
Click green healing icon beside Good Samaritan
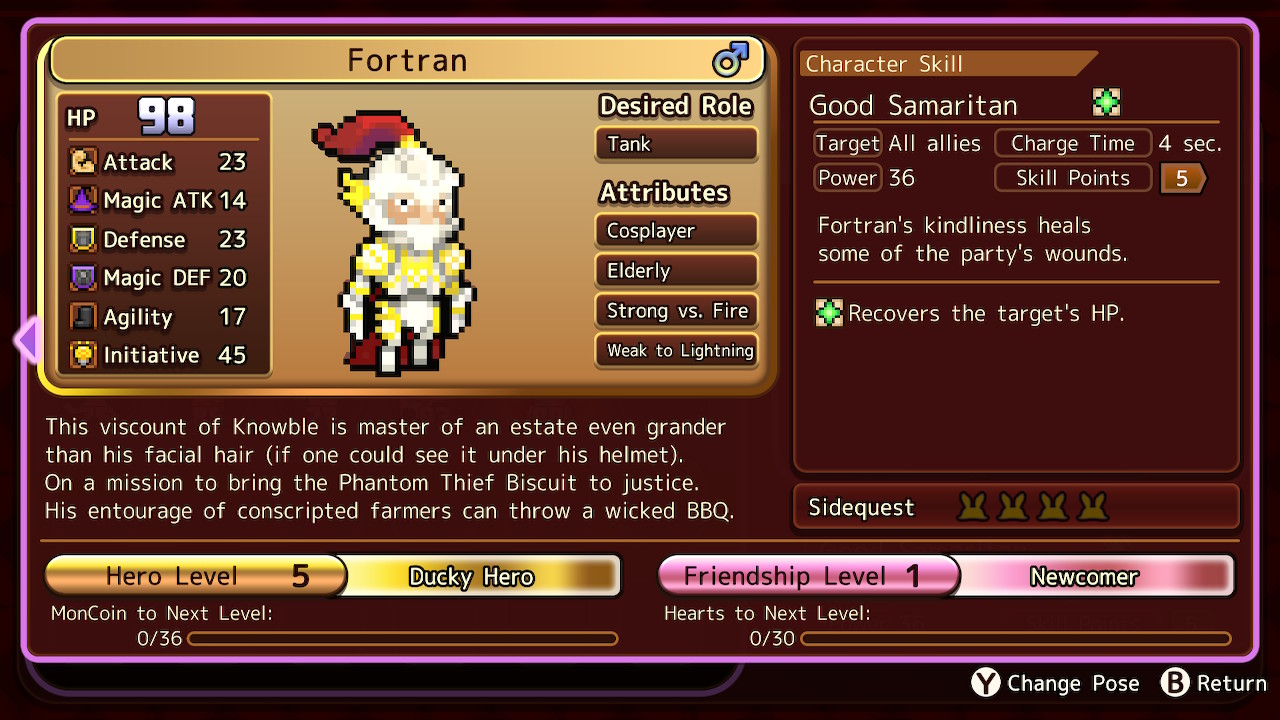coord(1106,103)
